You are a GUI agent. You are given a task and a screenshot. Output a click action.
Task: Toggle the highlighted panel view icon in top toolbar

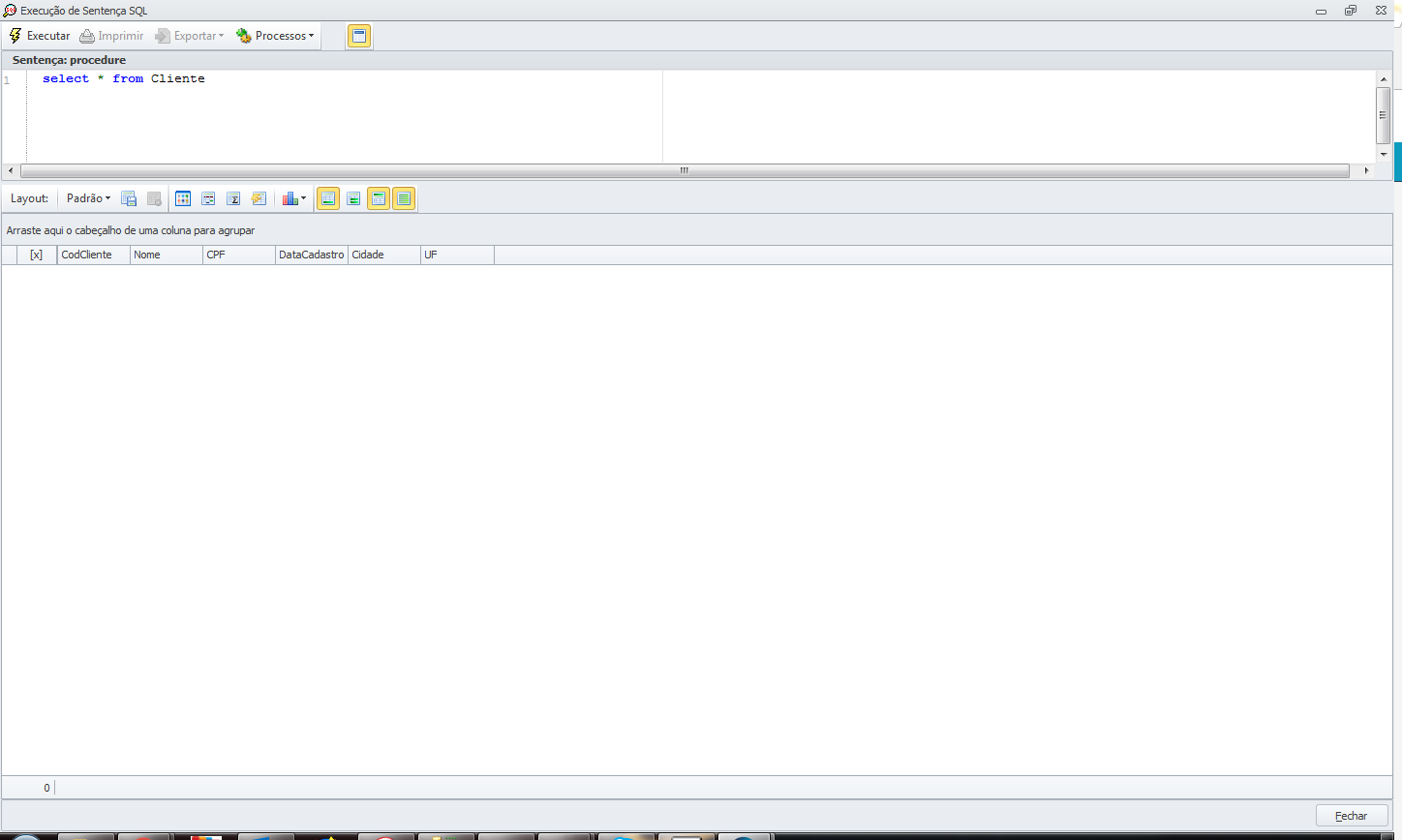(x=359, y=36)
